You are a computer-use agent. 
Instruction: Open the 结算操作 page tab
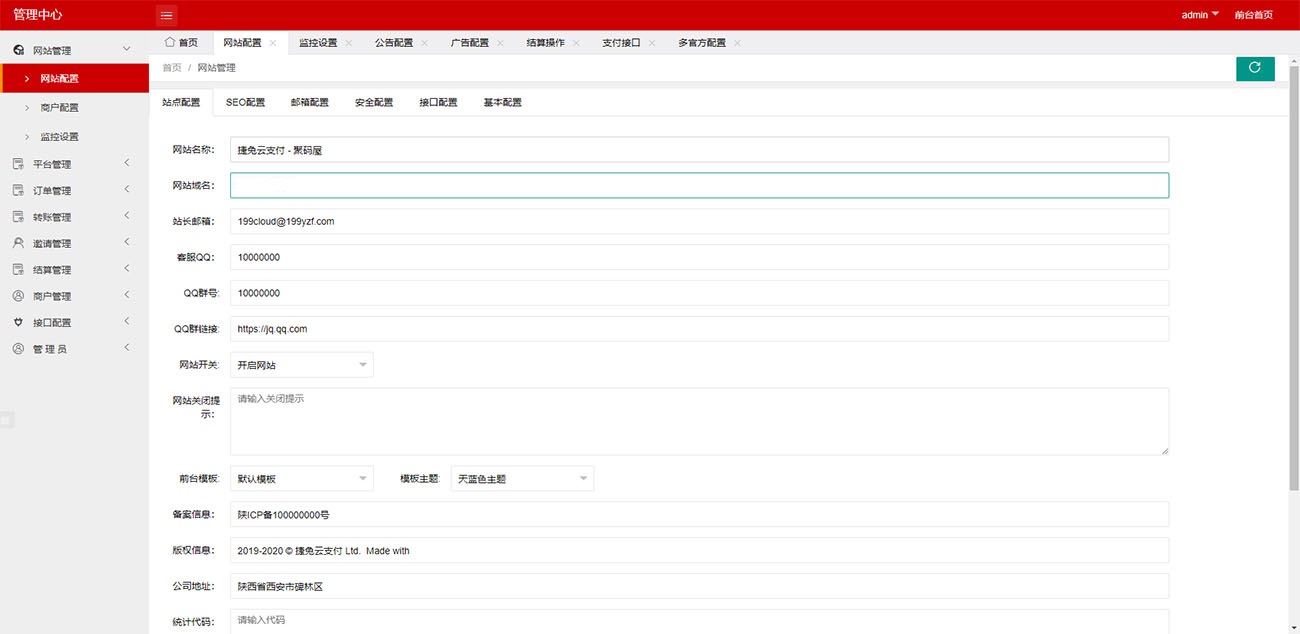click(x=546, y=43)
